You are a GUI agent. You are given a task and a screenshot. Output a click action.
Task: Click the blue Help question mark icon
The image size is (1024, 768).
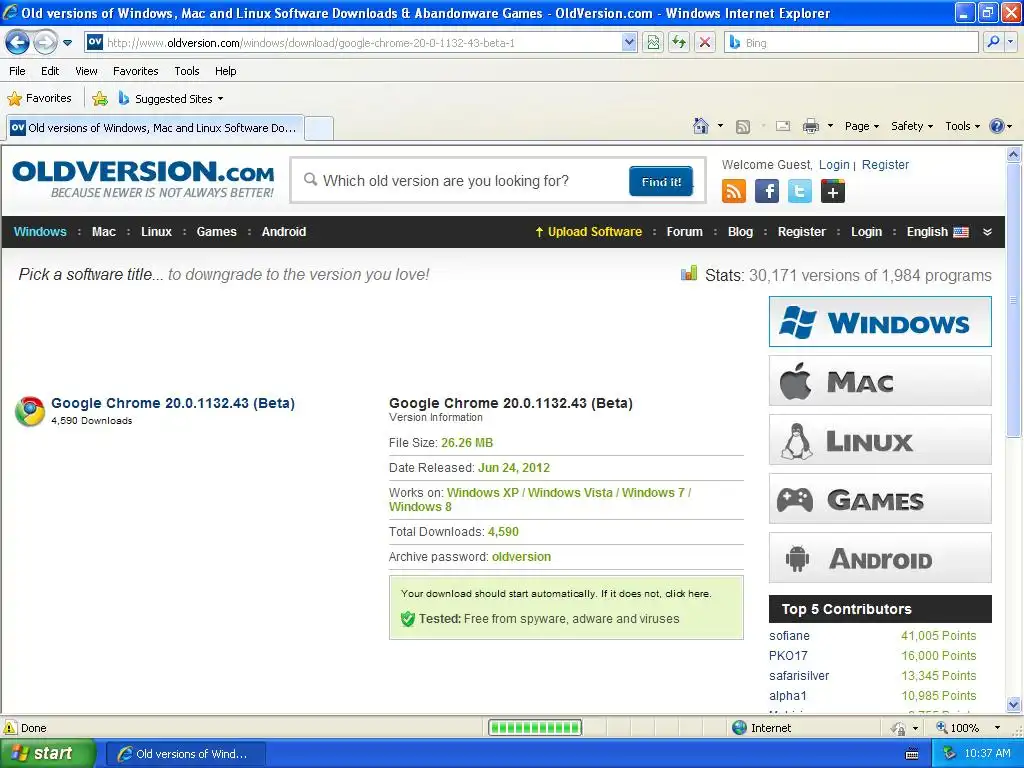tap(997, 126)
